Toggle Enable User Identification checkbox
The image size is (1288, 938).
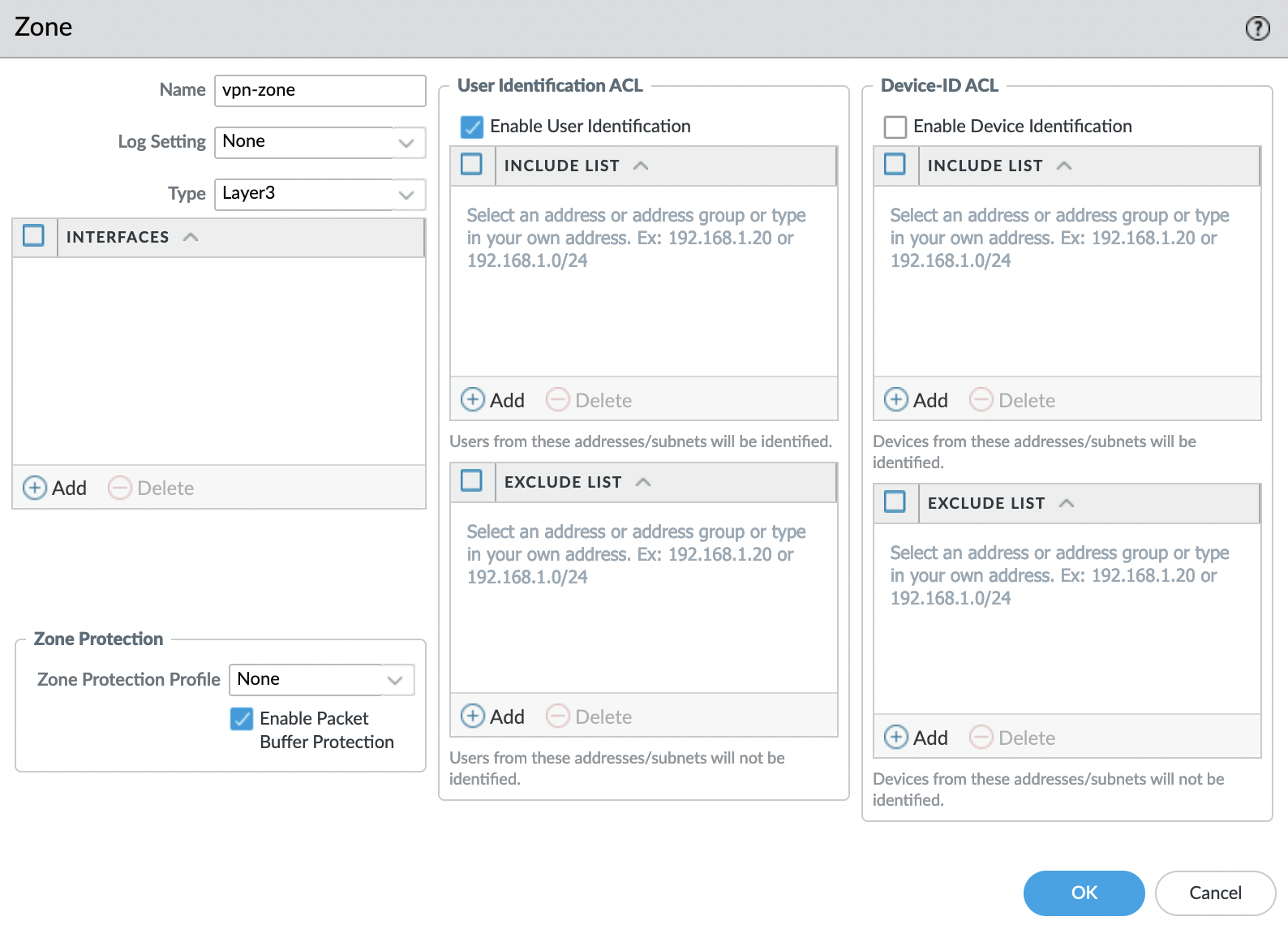click(472, 127)
